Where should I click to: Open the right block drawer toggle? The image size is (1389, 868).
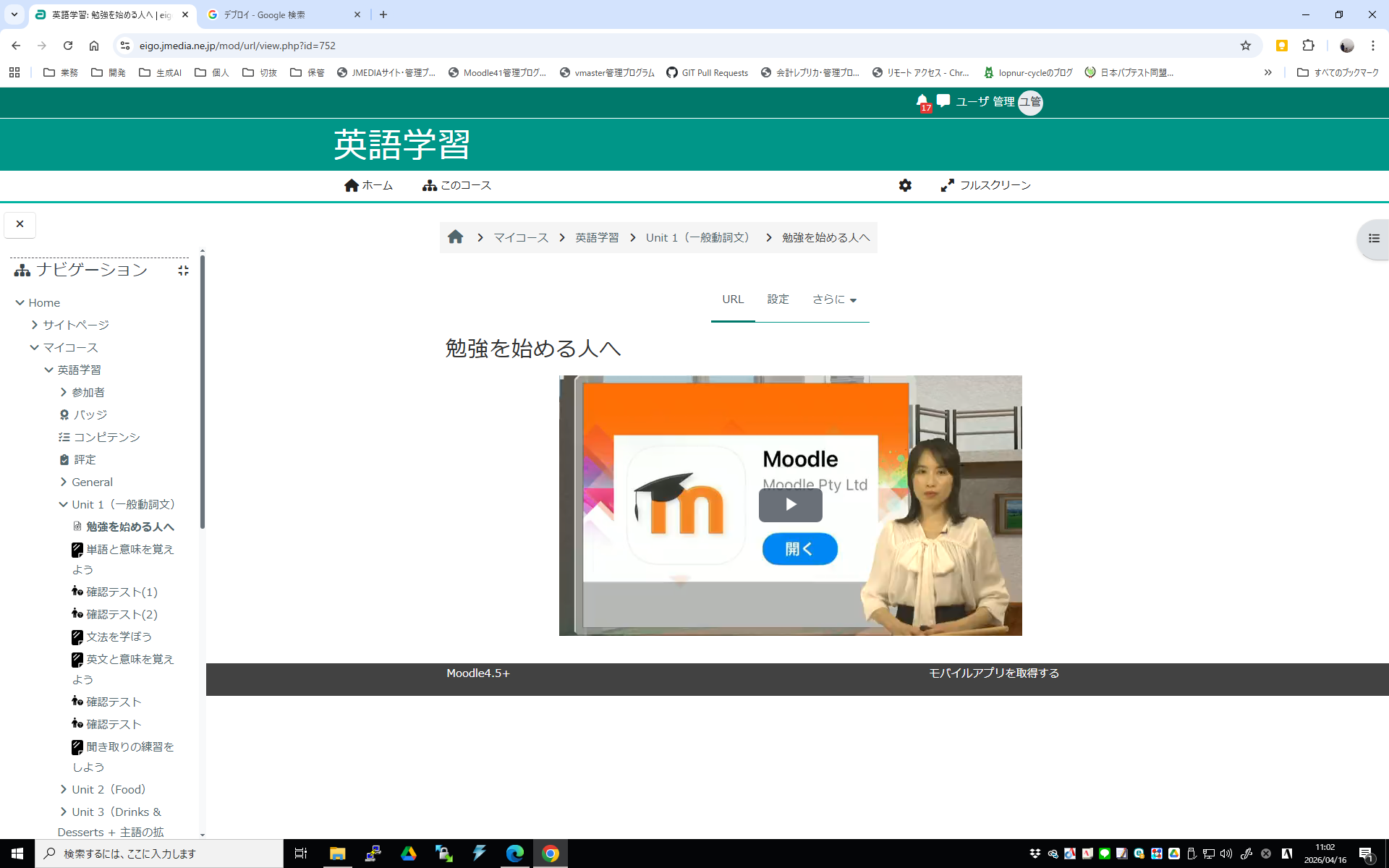pos(1373,239)
